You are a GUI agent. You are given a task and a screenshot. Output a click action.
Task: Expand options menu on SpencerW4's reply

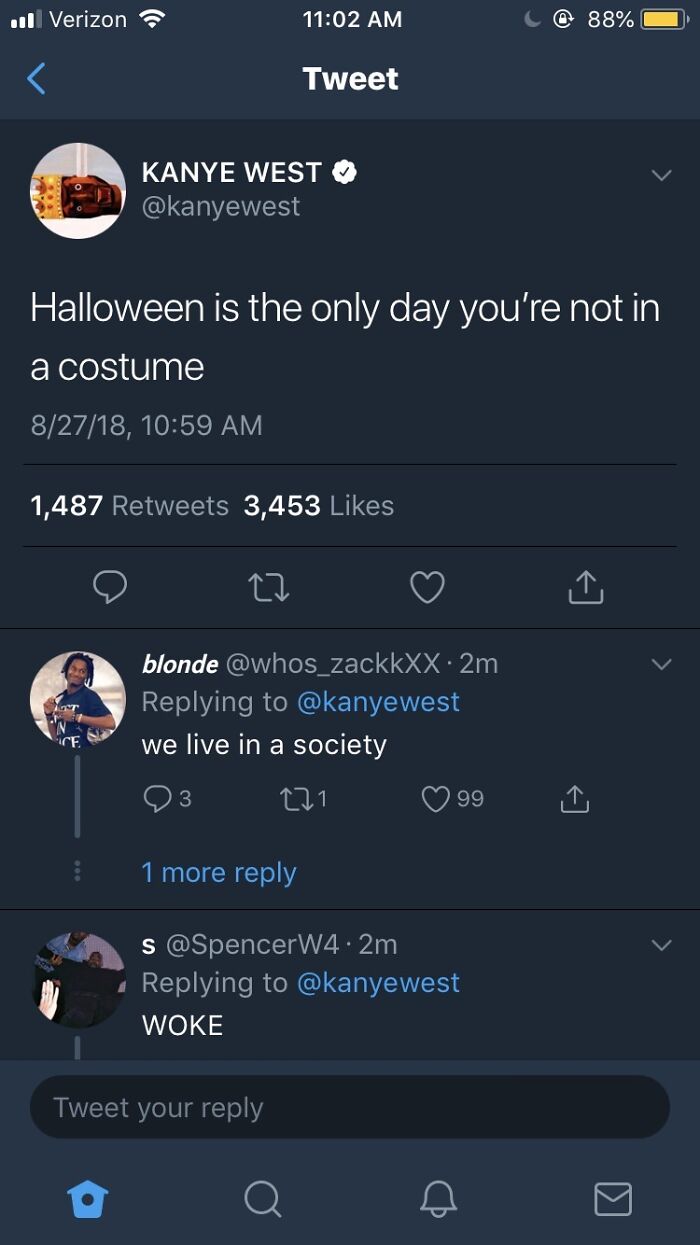pyautogui.click(x=661, y=942)
